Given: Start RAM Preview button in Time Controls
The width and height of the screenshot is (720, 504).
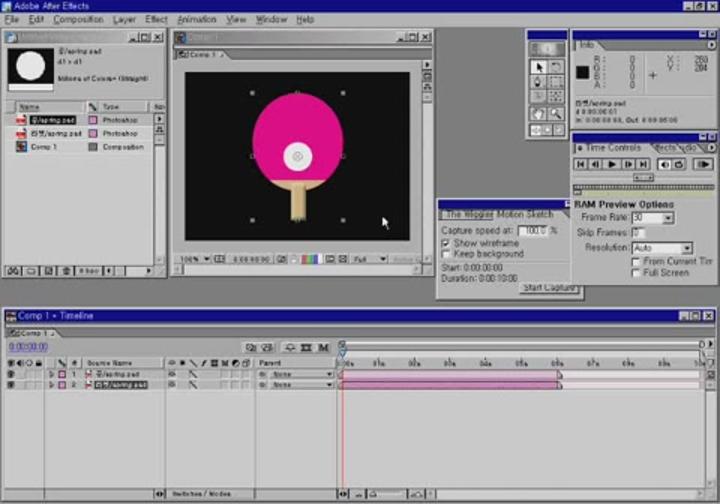Looking at the screenshot, I should tap(703, 164).
